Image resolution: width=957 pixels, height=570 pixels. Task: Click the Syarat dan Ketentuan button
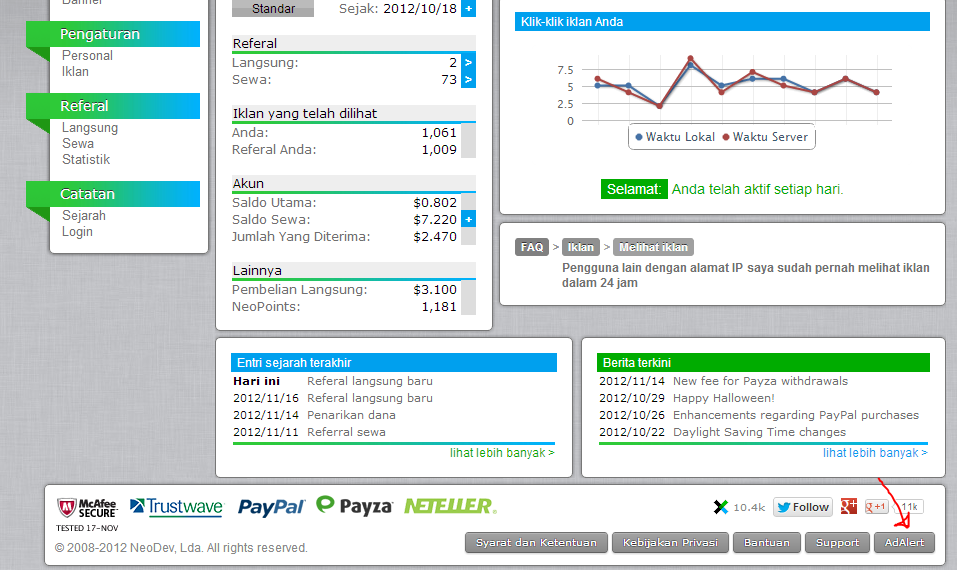536,543
